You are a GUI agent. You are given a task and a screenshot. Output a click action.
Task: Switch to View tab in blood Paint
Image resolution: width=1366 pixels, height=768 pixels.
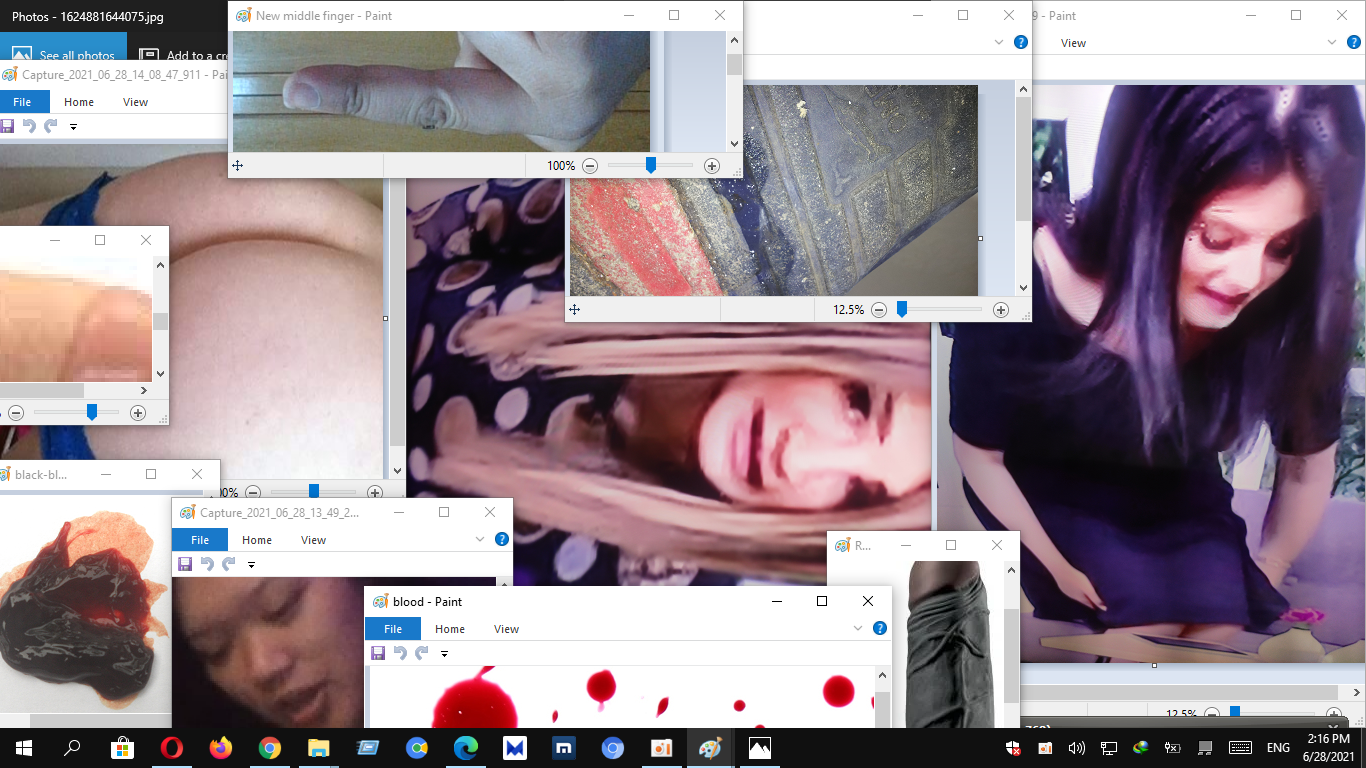coord(506,629)
